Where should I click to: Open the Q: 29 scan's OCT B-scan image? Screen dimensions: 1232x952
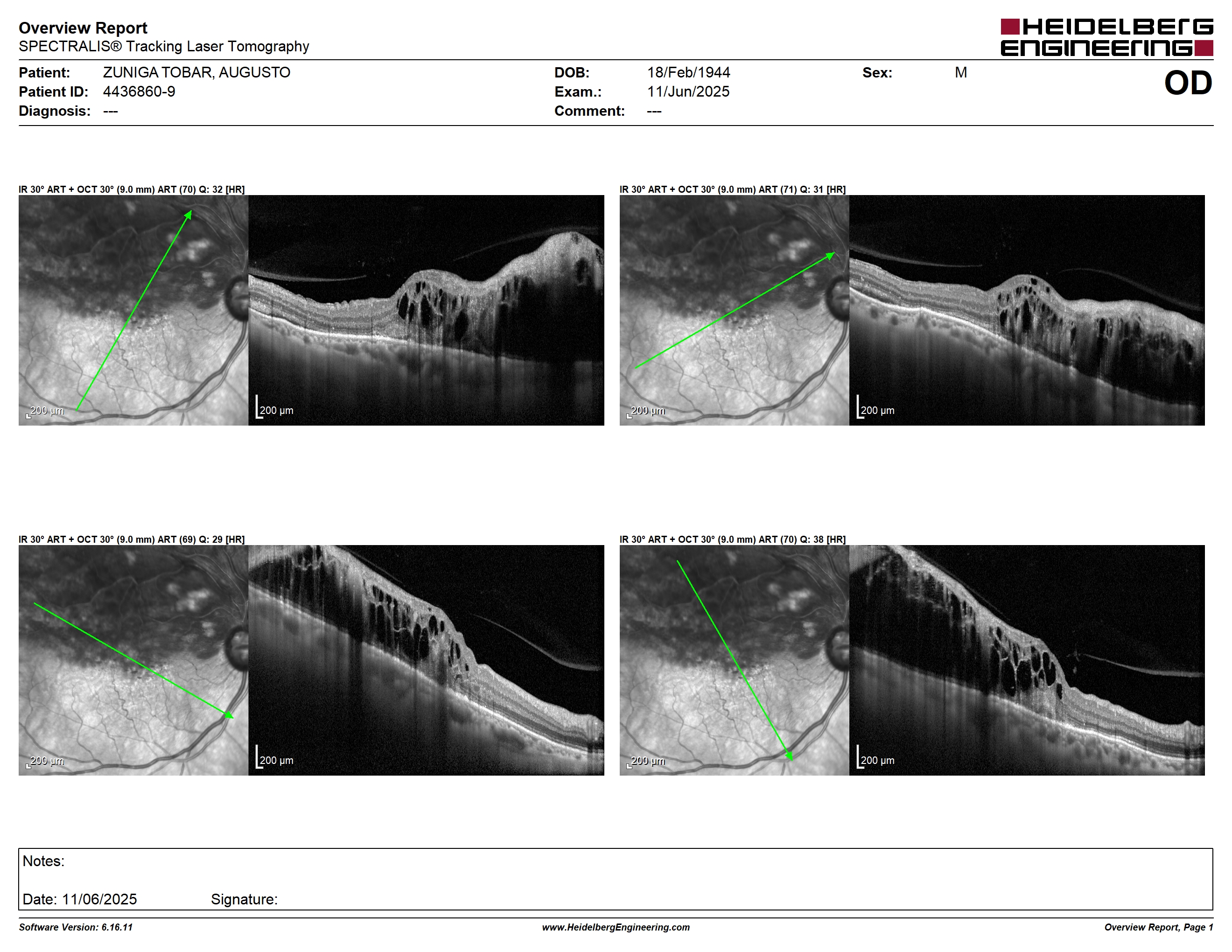[426, 660]
